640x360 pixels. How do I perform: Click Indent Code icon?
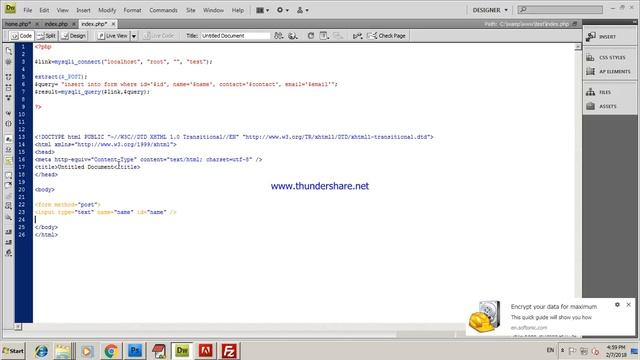point(9,232)
